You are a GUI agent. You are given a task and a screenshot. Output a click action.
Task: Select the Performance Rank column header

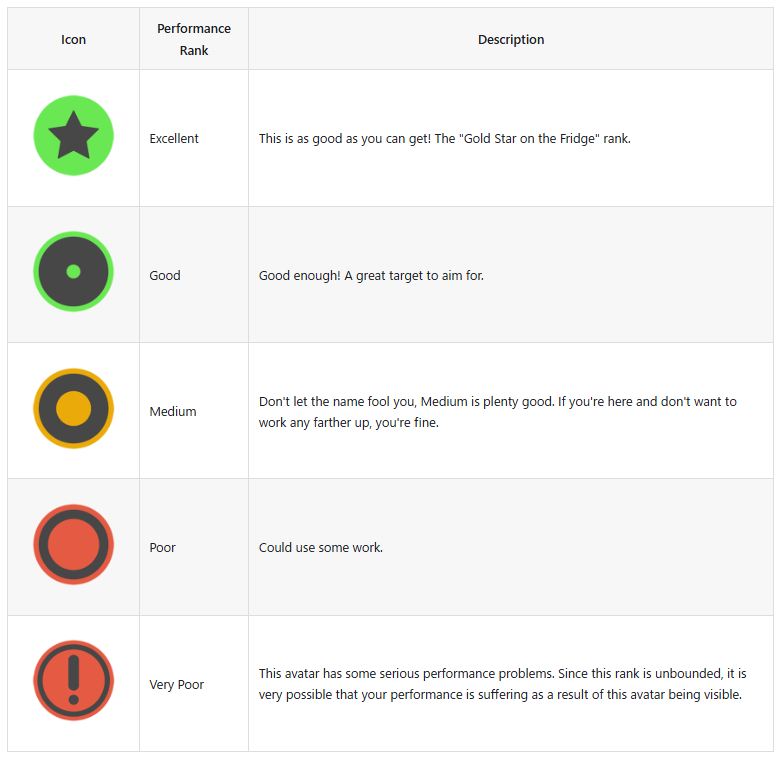point(194,39)
